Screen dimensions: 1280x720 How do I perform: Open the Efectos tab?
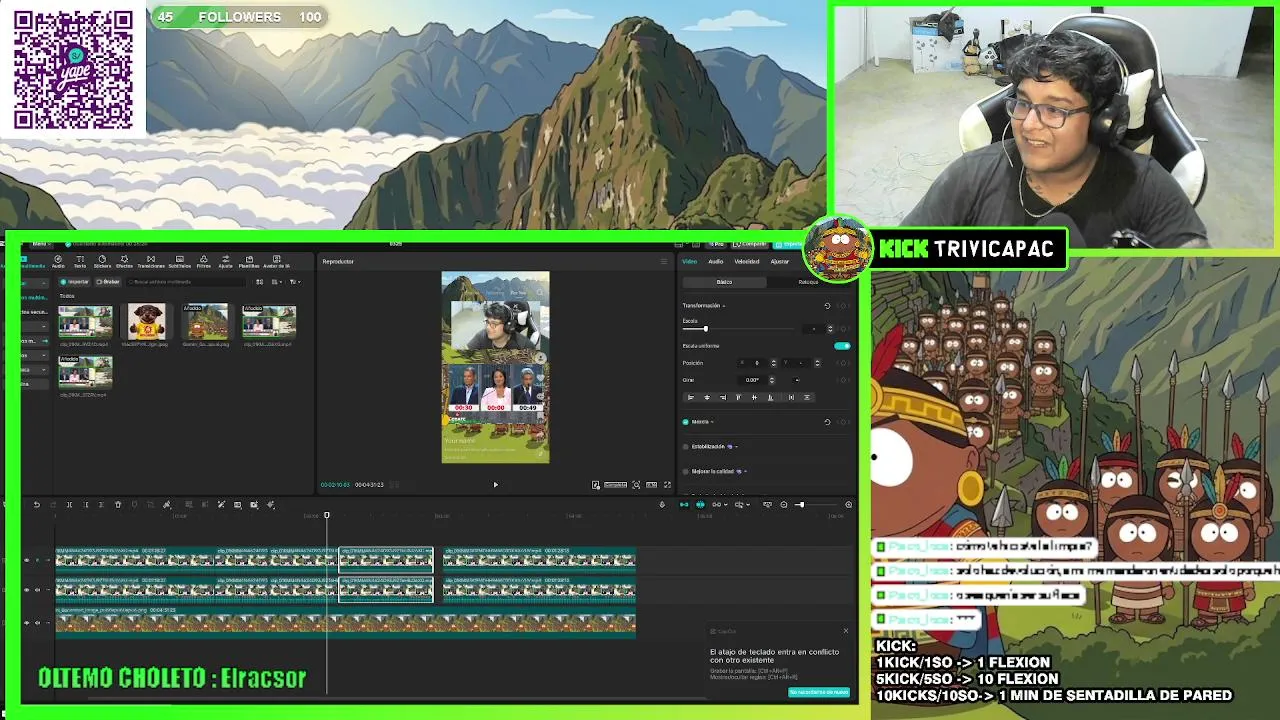pos(124,261)
